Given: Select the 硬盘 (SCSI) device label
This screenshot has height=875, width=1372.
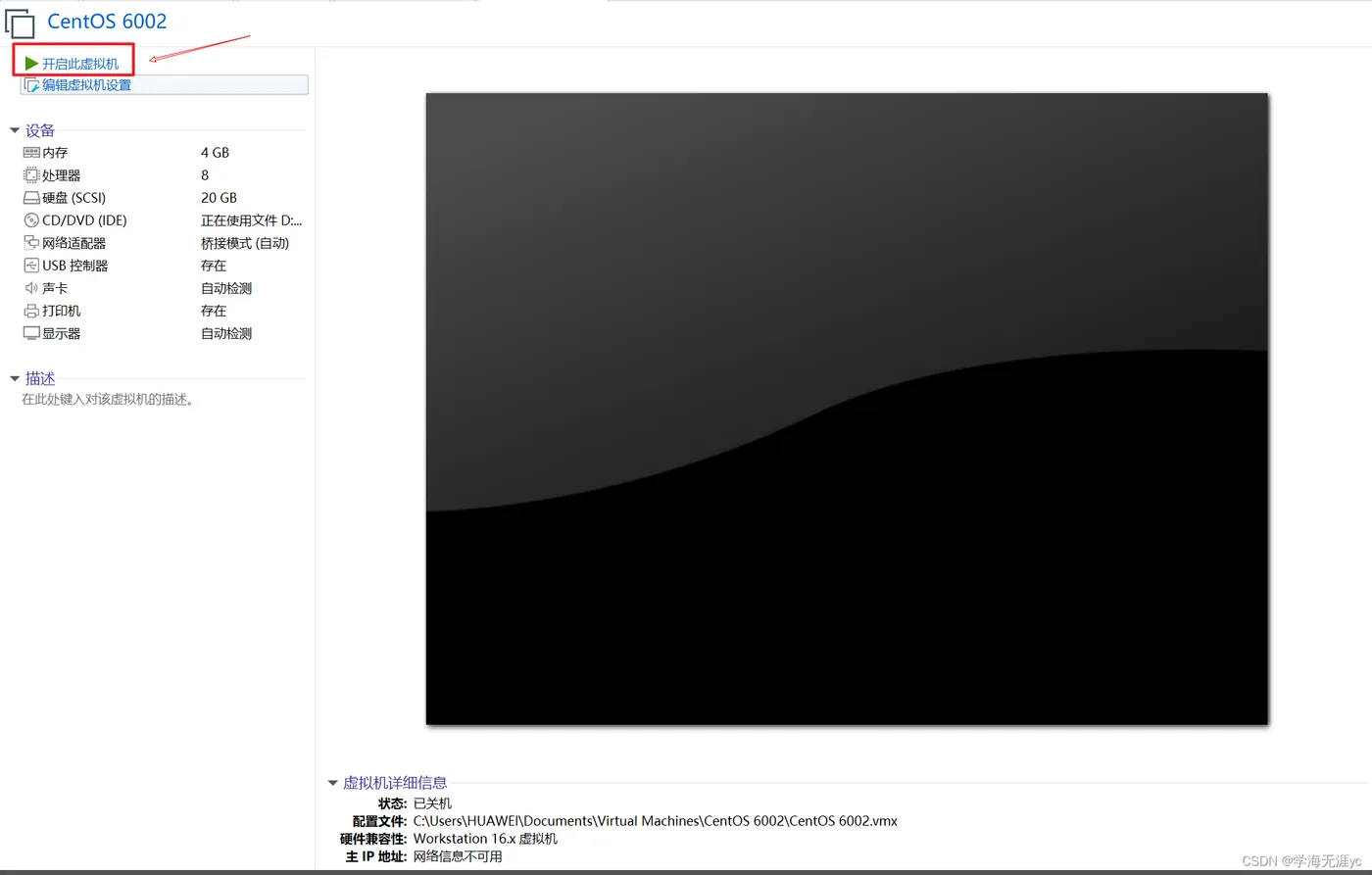Looking at the screenshot, I should coord(73,198).
